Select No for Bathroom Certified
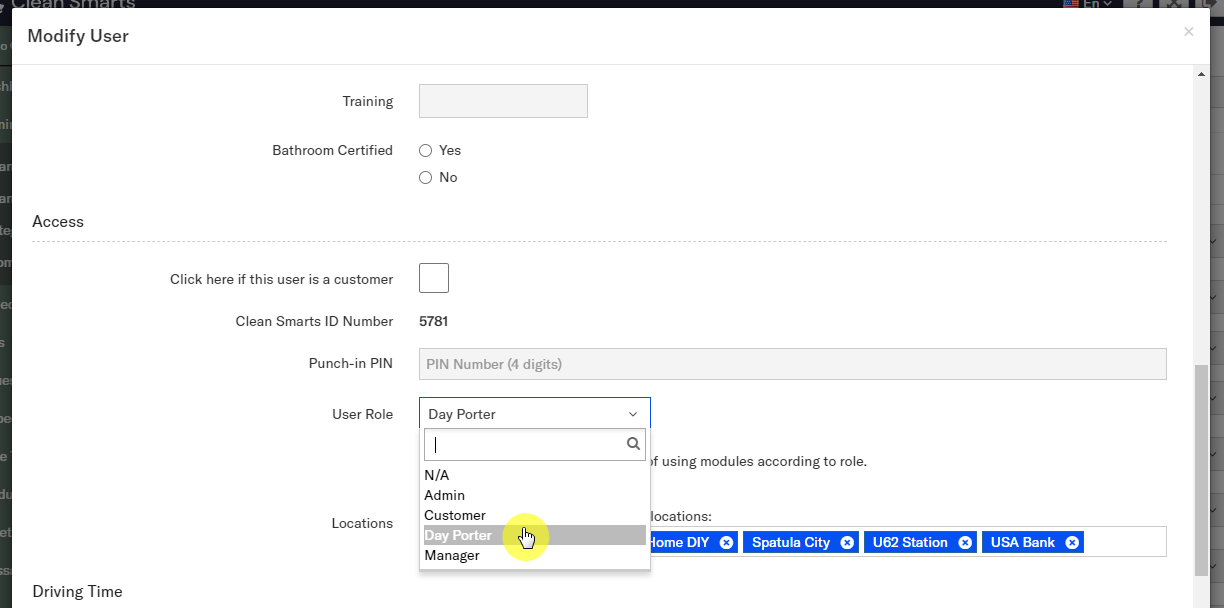This screenshot has width=1224, height=608. [426, 177]
